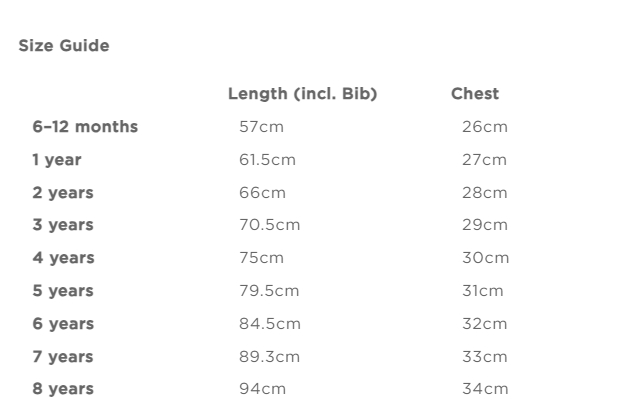The height and width of the screenshot is (420, 619).
Task: Click the 5 years size label
Action: click(x=63, y=291)
